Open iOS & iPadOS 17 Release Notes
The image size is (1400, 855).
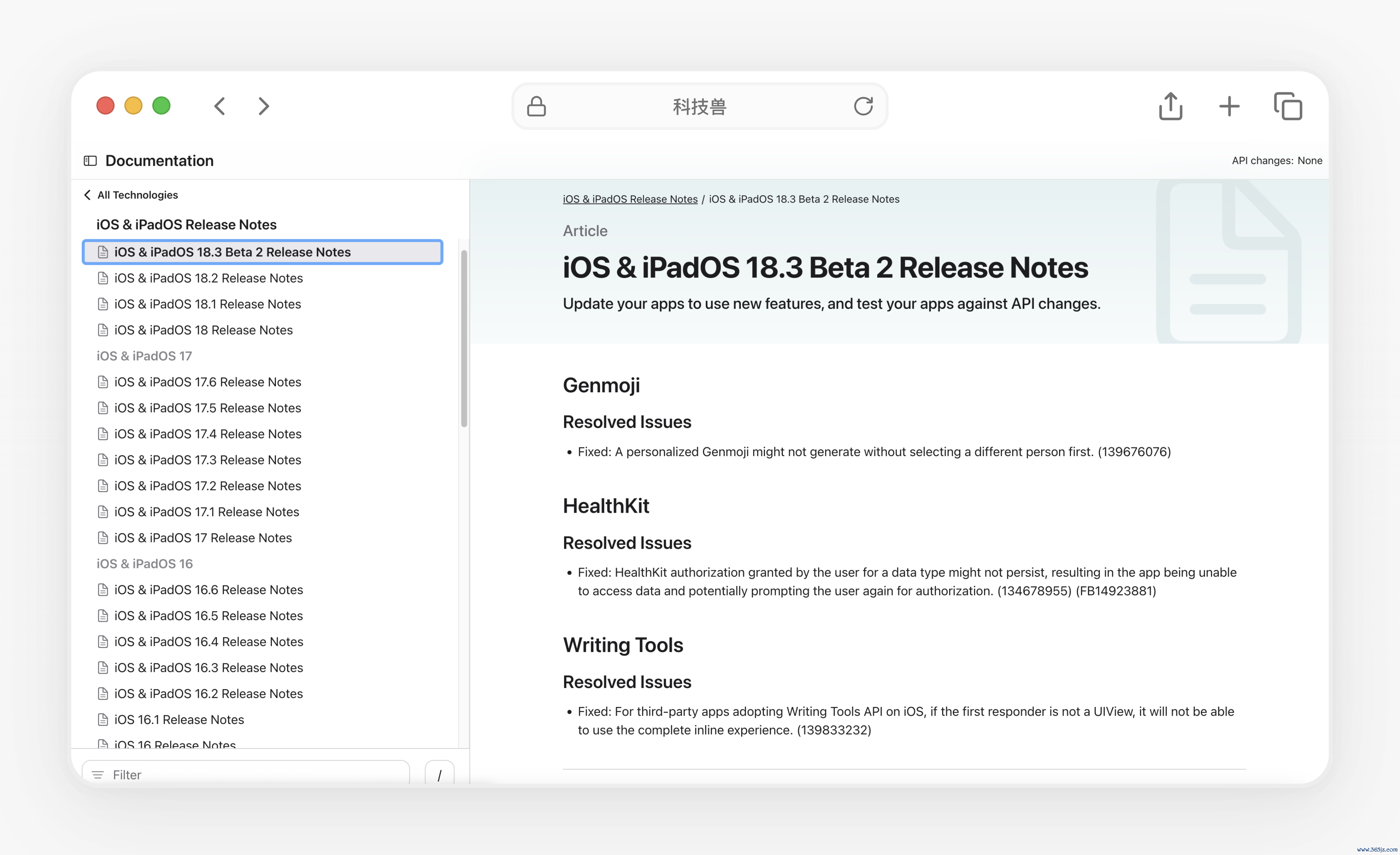click(203, 538)
